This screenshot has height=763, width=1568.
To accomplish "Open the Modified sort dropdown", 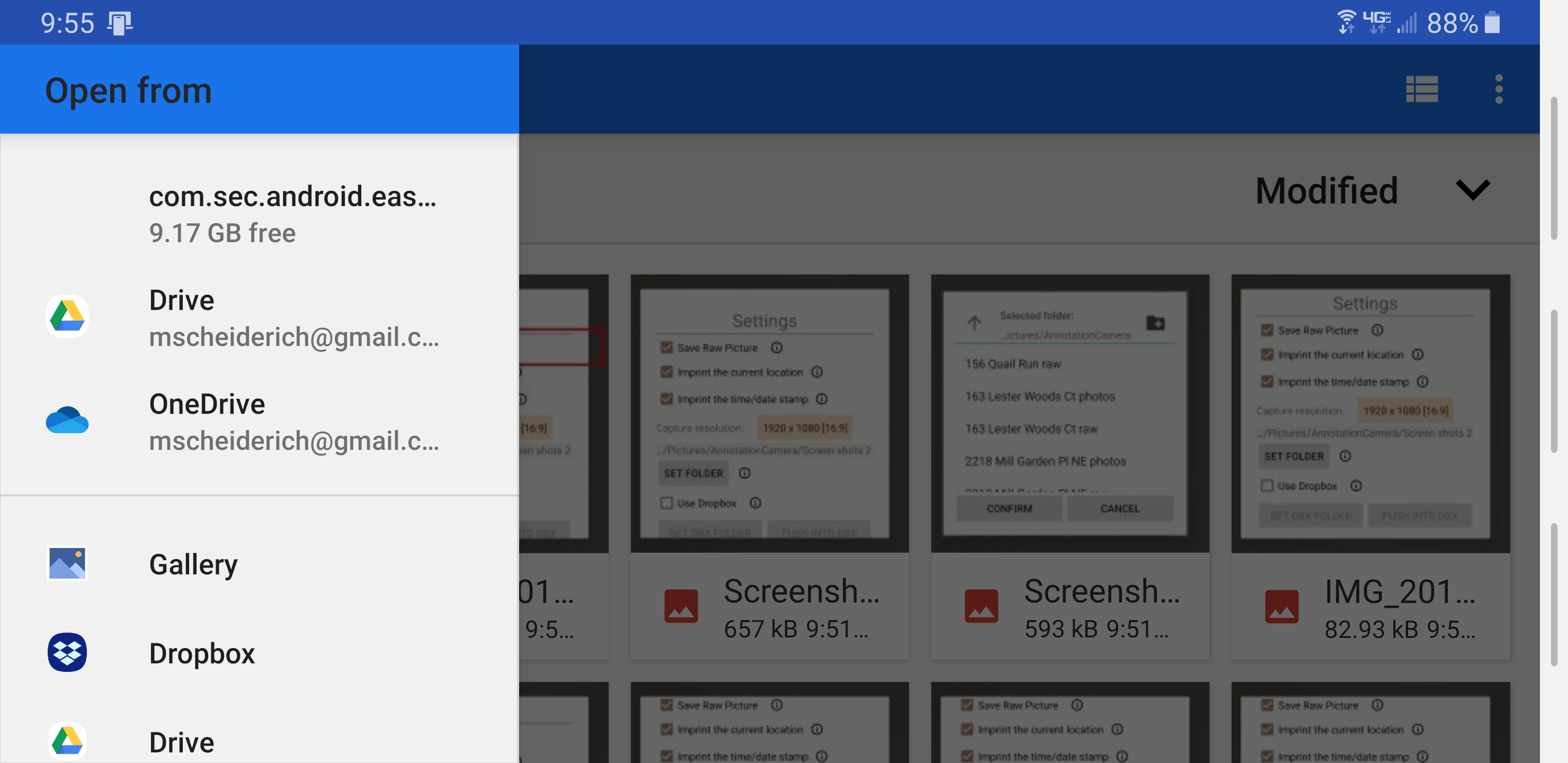I will pyautogui.click(x=1327, y=191).
